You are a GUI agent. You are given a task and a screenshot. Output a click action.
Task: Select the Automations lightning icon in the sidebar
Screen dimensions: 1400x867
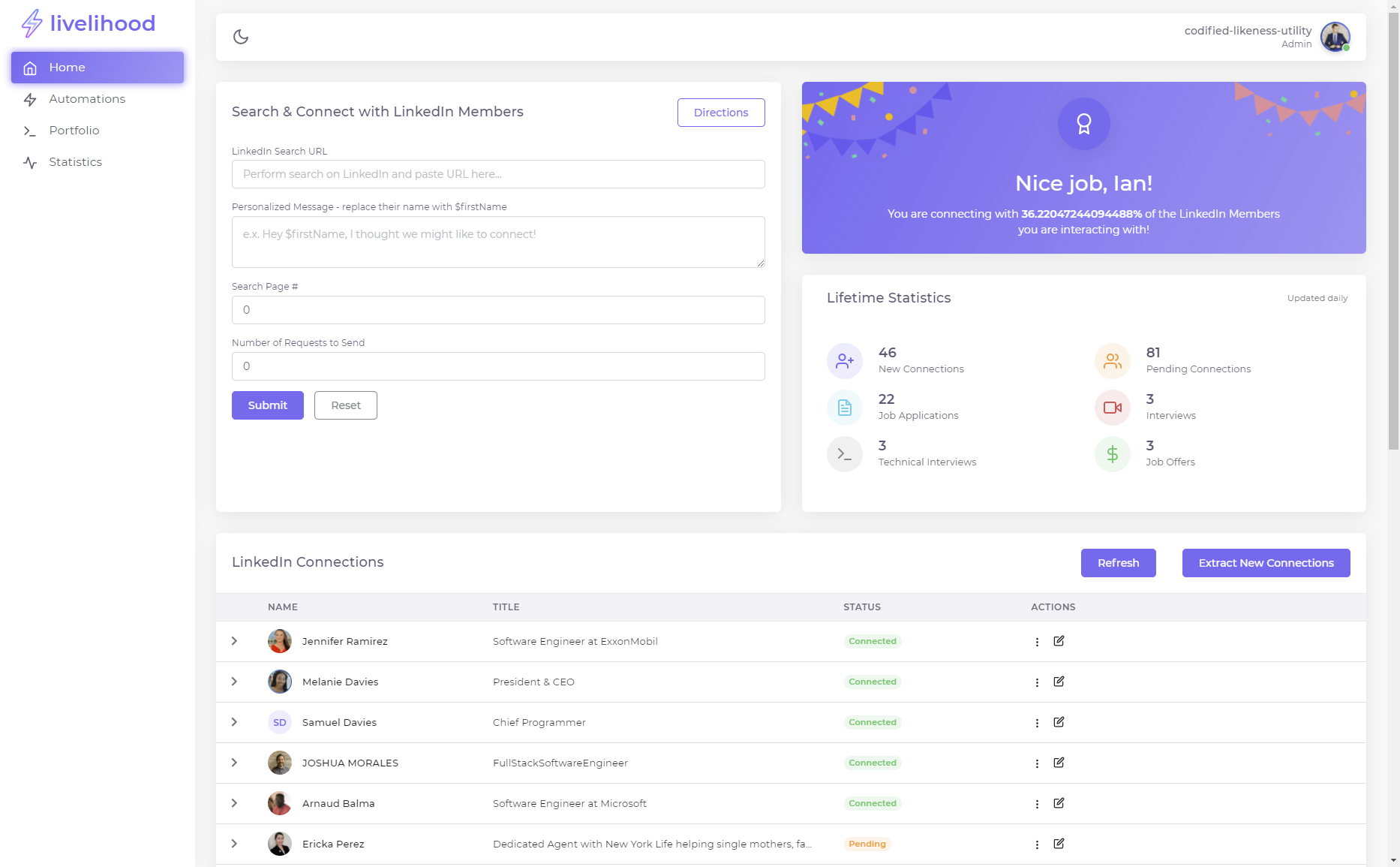point(30,98)
